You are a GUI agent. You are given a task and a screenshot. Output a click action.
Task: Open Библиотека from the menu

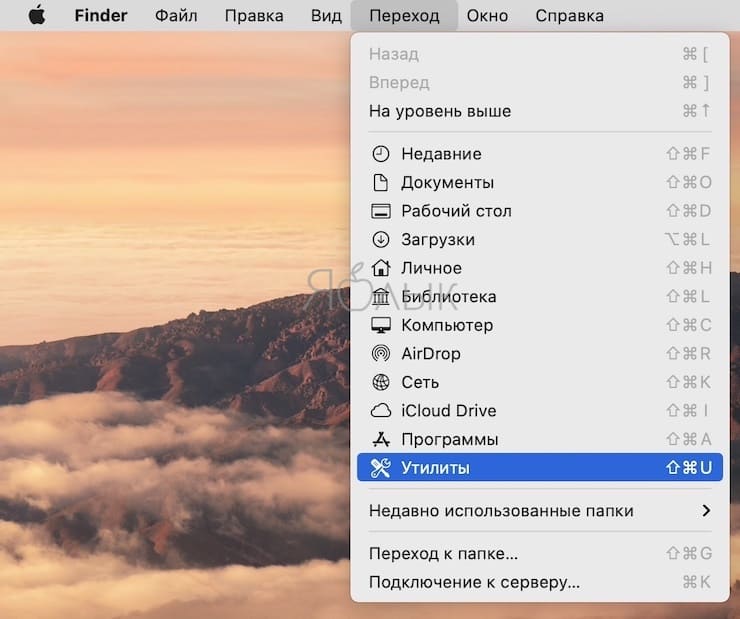[540, 297]
